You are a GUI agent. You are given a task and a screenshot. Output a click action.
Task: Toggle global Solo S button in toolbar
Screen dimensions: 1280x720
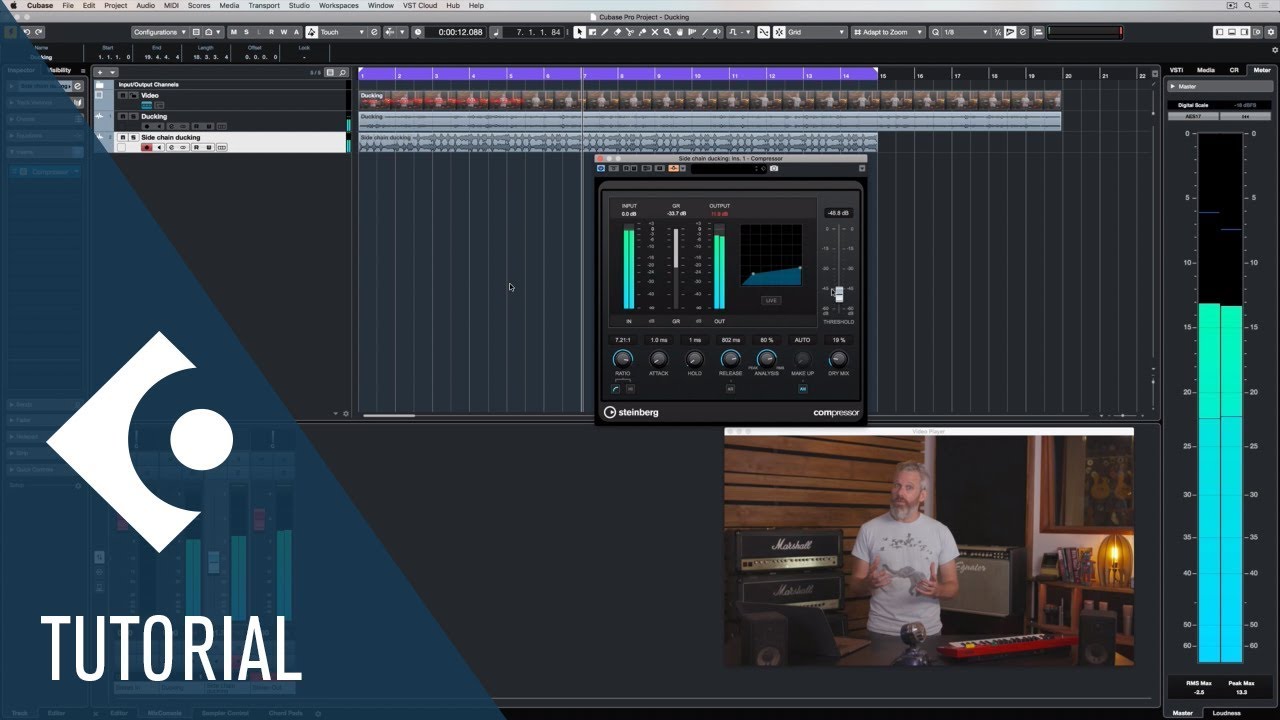[x=246, y=32]
